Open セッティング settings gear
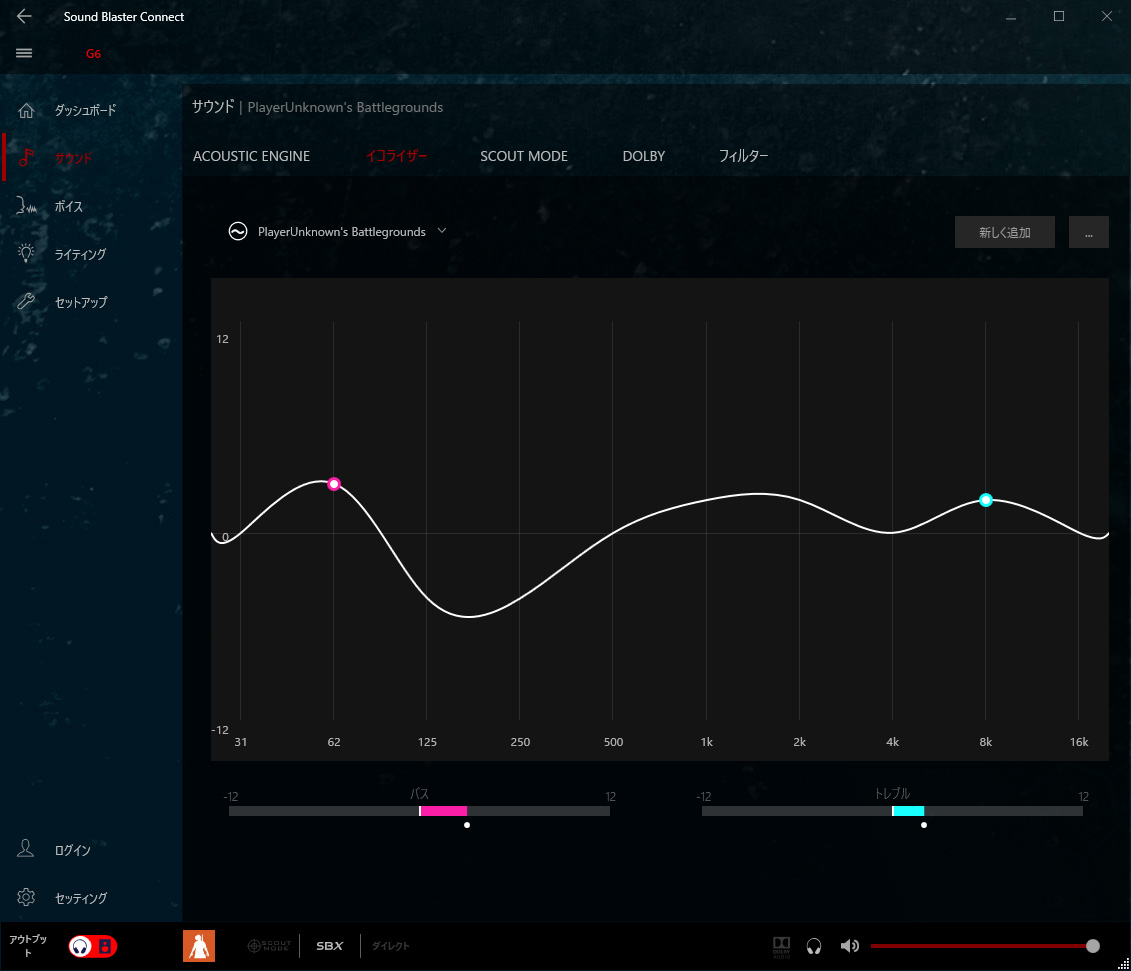The height and width of the screenshot is (971, 1131). pyautogui.click(x=27, y=898)
